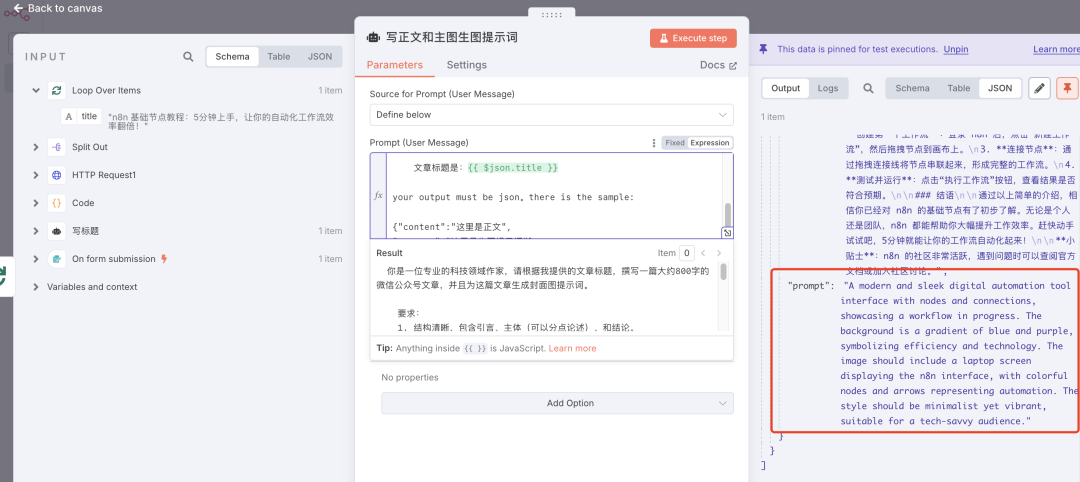Expand the prompt editor with corner icon
This screenshot has height=482, width=1080.
pos(726,233)
